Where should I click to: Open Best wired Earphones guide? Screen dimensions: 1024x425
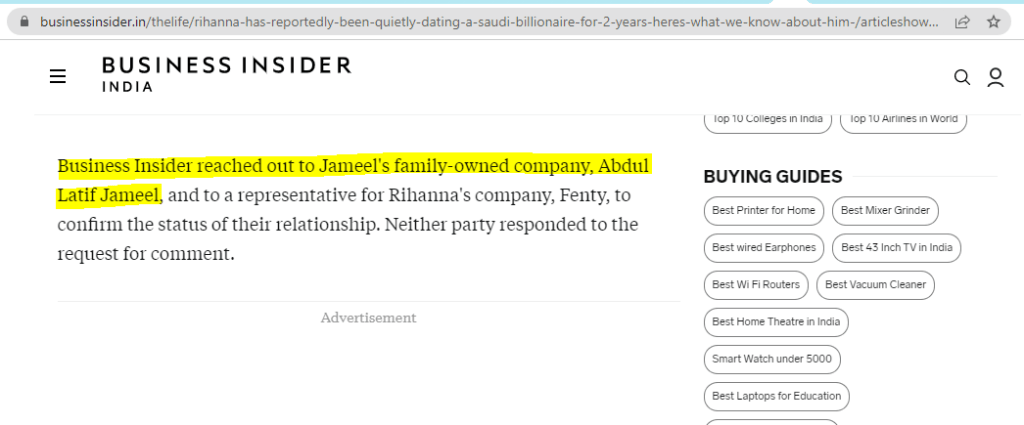tap(764, 248)
